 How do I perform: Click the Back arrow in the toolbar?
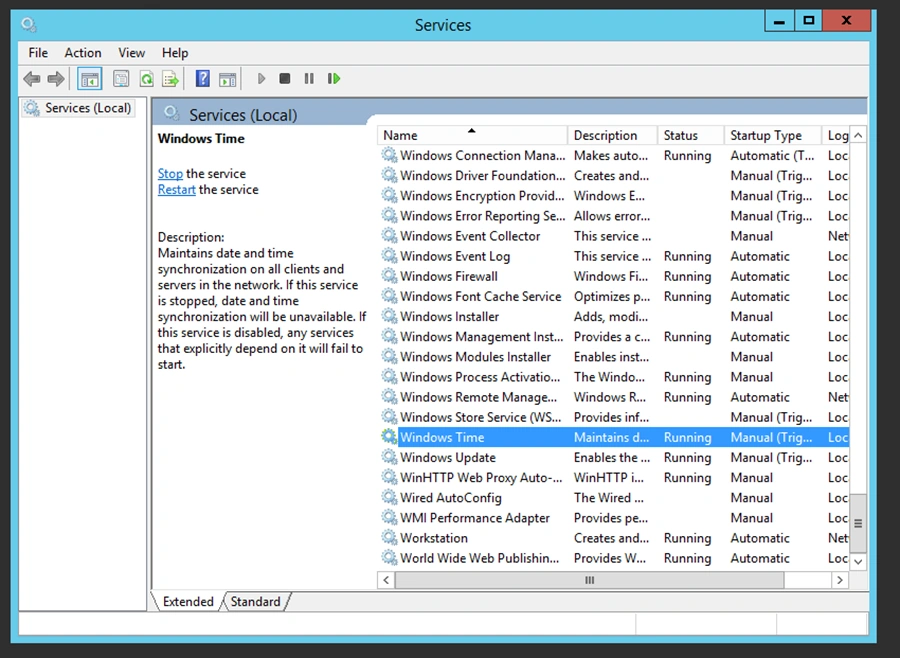point(32,79)
